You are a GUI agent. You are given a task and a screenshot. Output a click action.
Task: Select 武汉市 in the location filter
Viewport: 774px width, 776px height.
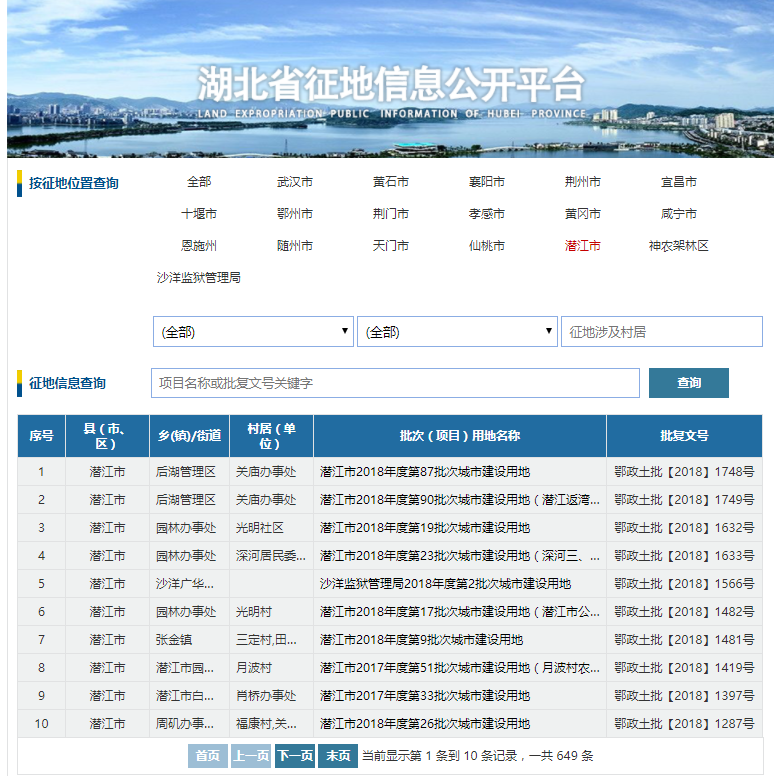(294, 182)
